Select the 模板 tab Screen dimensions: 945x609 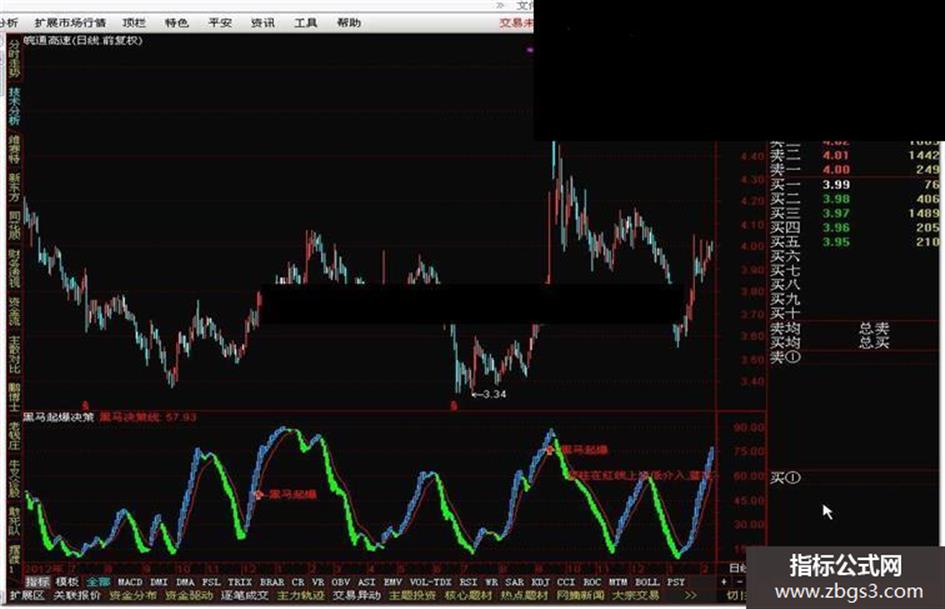68,582
